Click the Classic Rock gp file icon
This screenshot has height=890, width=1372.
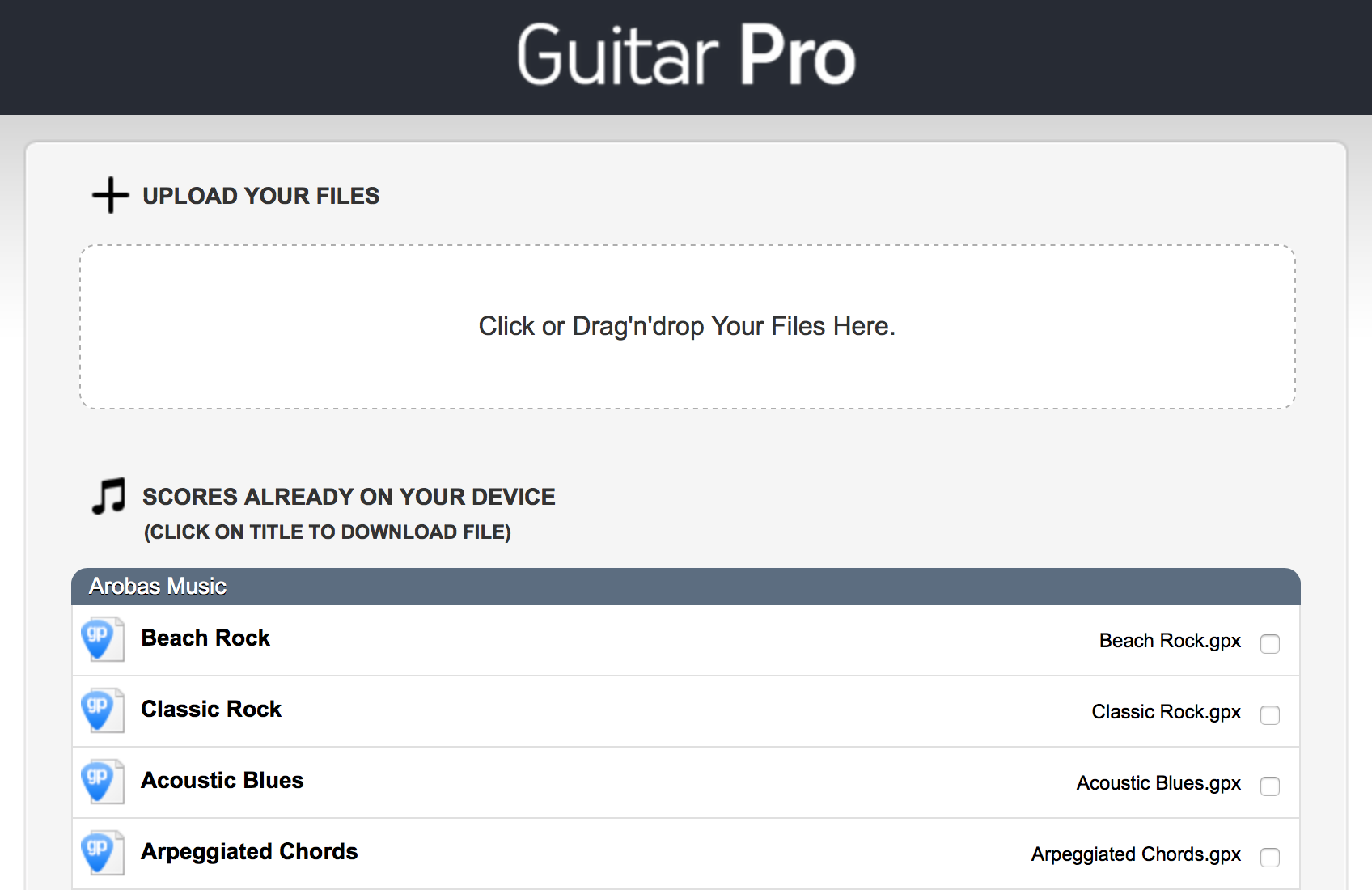coord(103,710)
